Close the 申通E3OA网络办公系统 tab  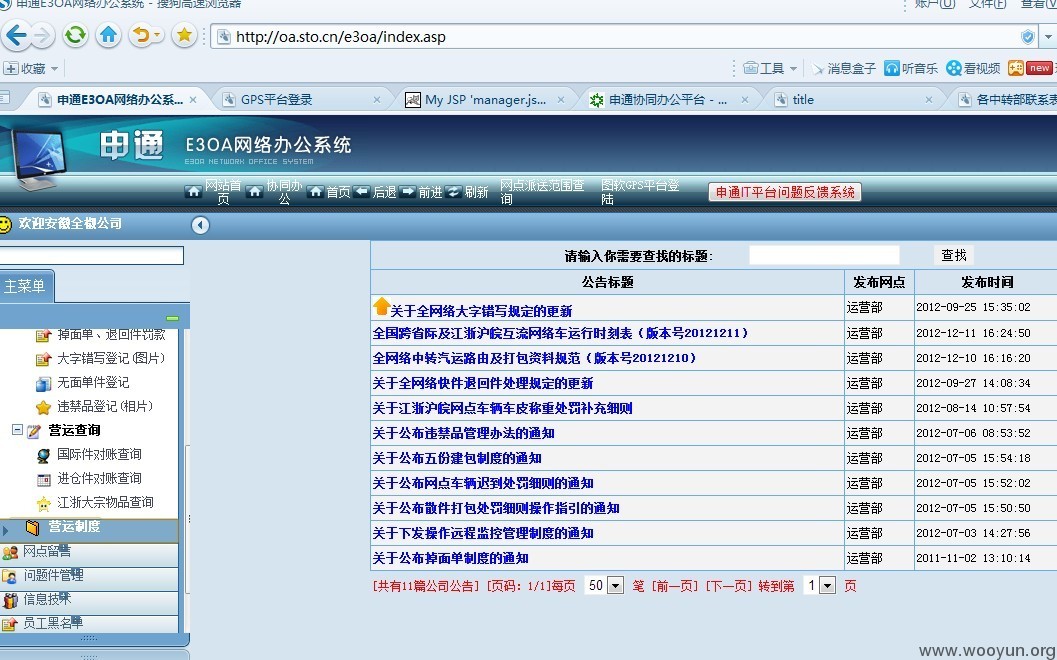193,100
